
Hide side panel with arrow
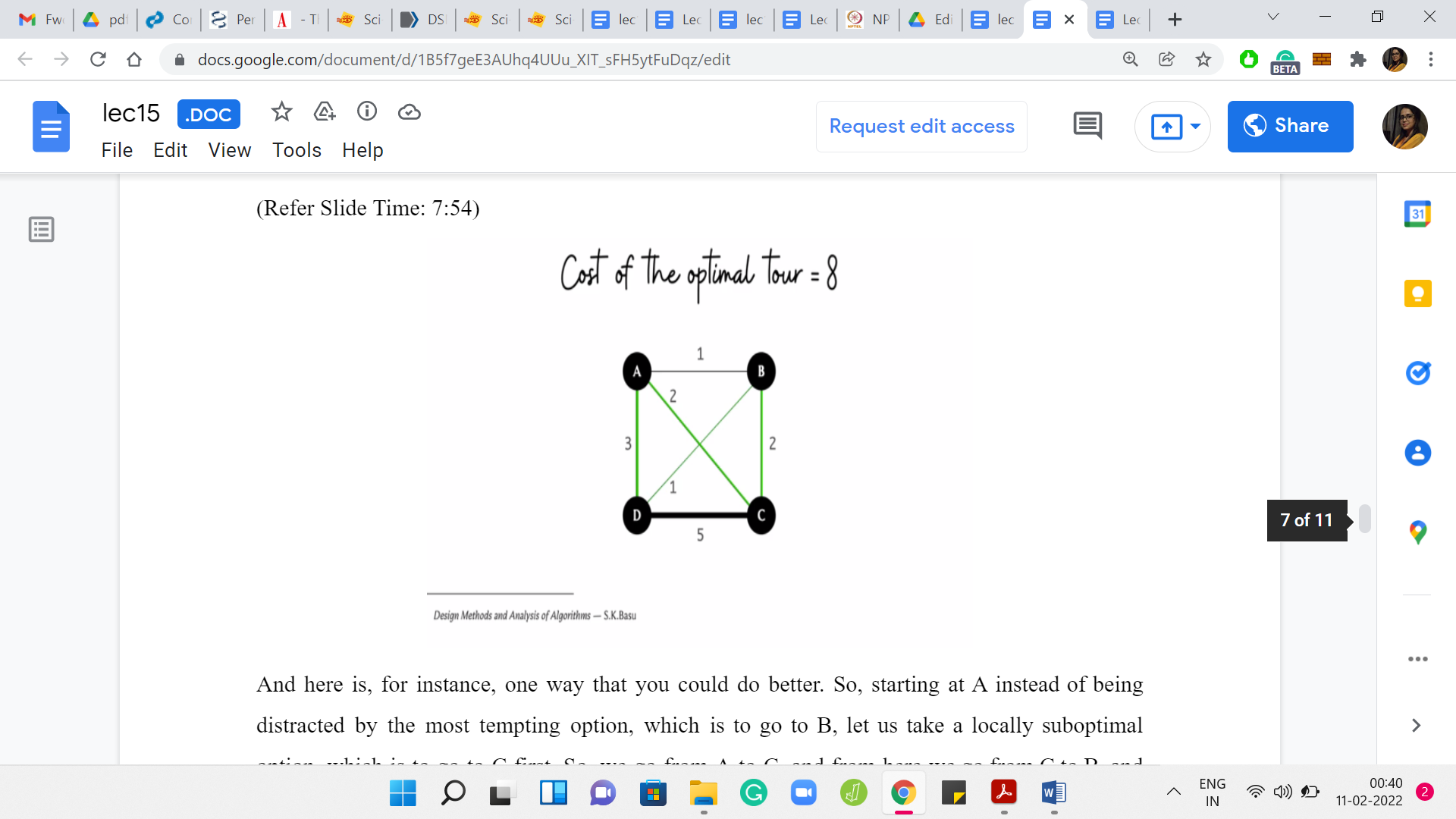coord(1416,725)
